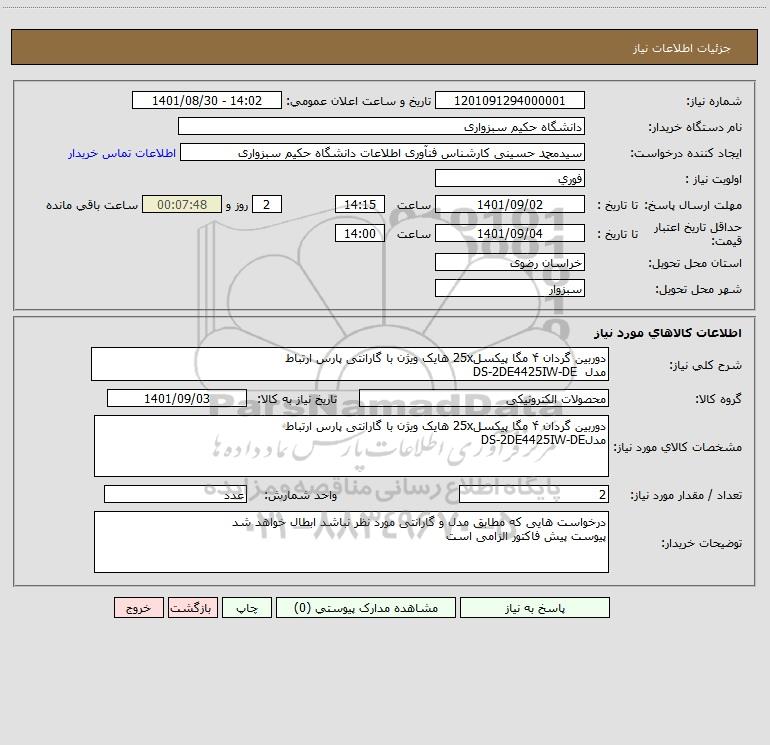
Task: Click the حداقل تاریخ اعتبار قیمت label
Action: click(x=698, y=234)
